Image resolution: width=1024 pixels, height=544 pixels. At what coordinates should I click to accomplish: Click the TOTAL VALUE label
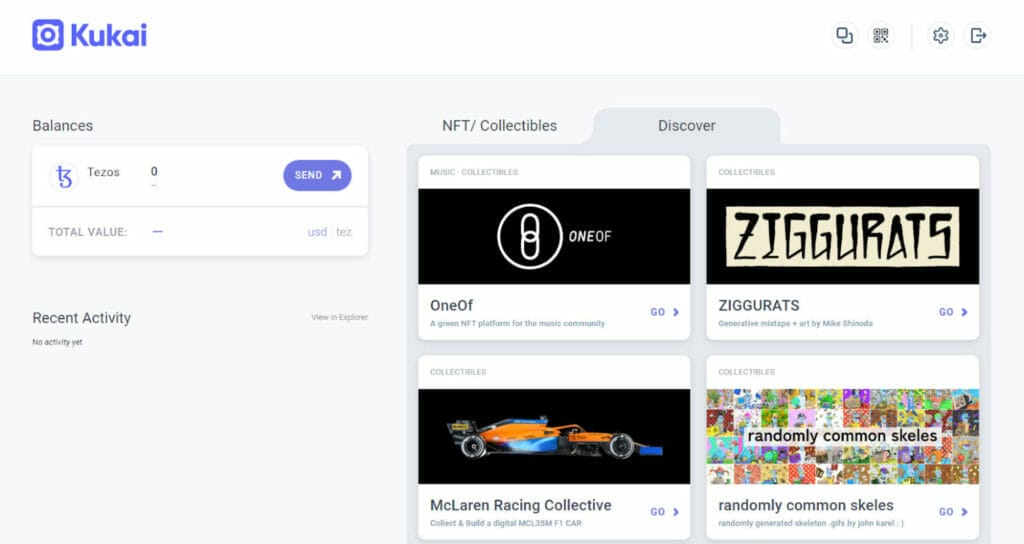pyautogui.click(x=88, y=232)
